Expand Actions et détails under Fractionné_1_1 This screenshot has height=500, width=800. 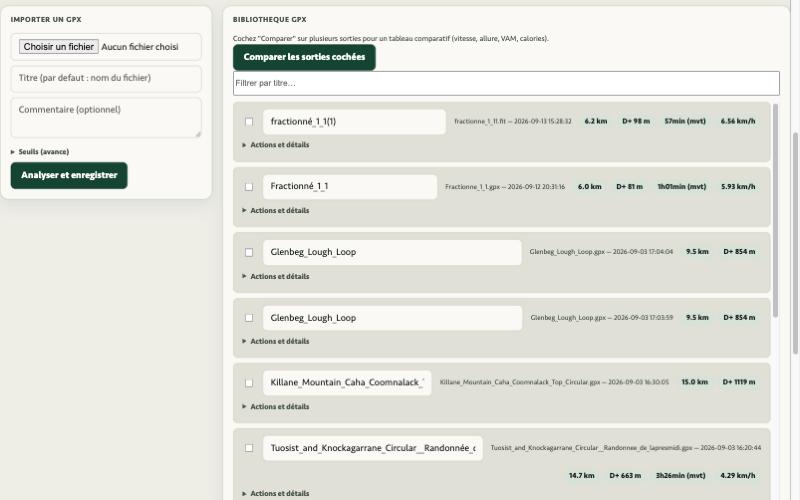[x=276, y=210]
